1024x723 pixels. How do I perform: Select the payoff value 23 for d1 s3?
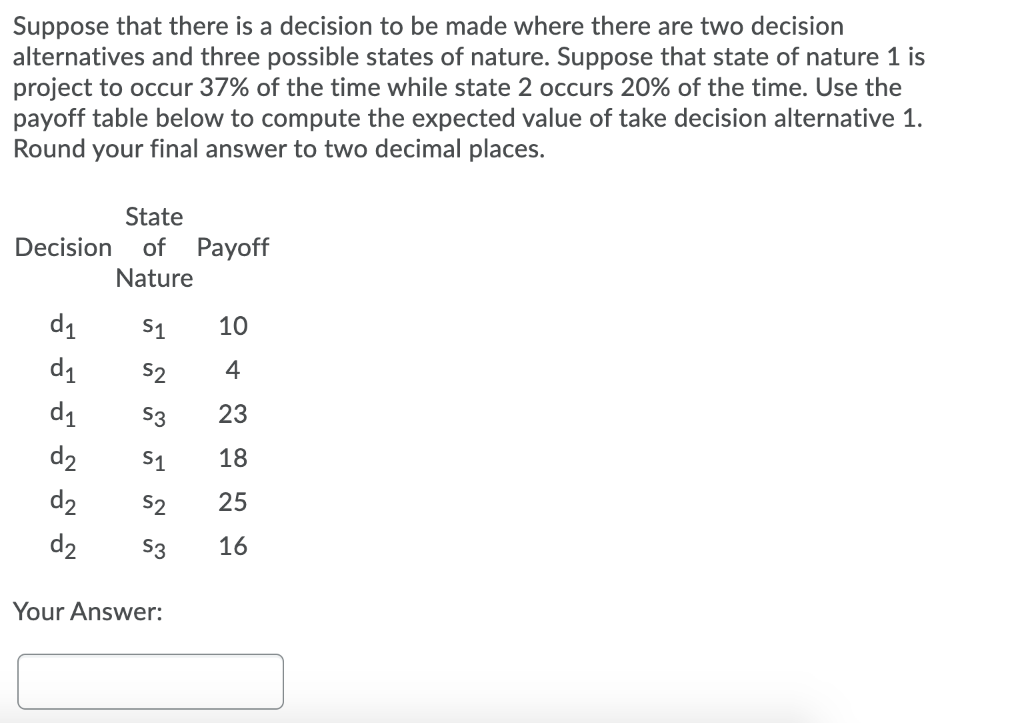click(x=231, y=414)
